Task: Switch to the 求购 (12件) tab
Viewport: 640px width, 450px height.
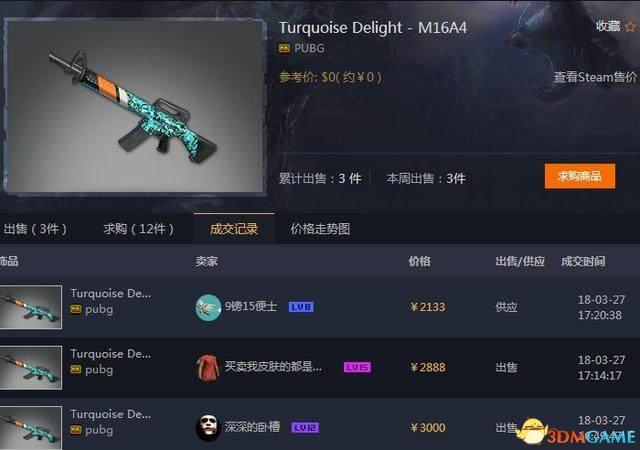Action: 138,229
